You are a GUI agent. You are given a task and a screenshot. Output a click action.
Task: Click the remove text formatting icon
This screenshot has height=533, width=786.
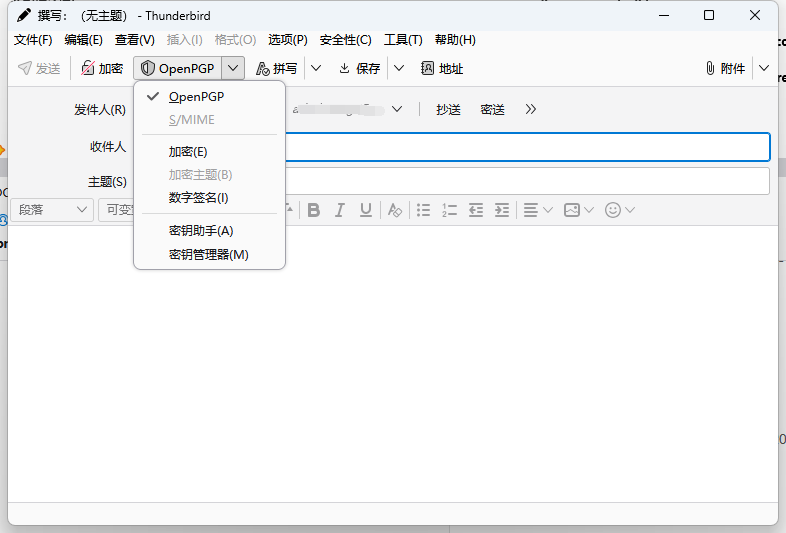point(395,210)
